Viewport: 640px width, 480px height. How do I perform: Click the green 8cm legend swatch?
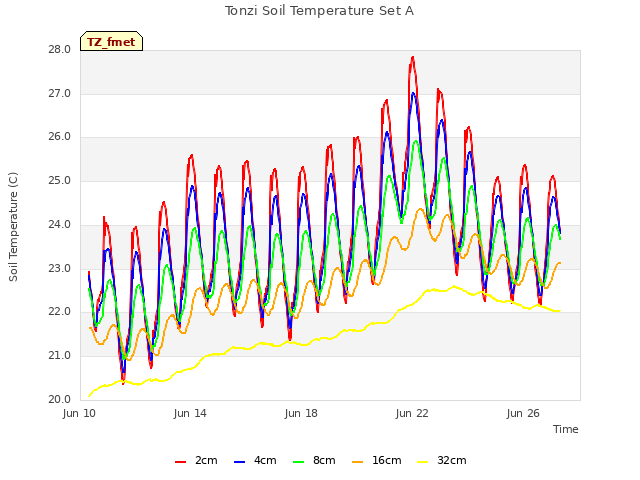(x=299, y=462)
